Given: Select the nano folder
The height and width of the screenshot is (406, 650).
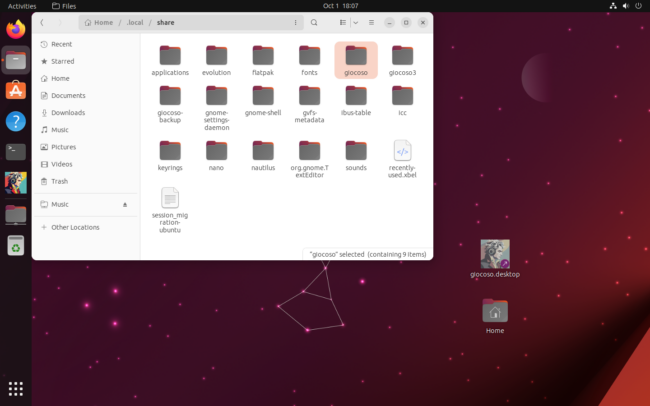Looking at the screenshot, I should [x=216, y=156].
